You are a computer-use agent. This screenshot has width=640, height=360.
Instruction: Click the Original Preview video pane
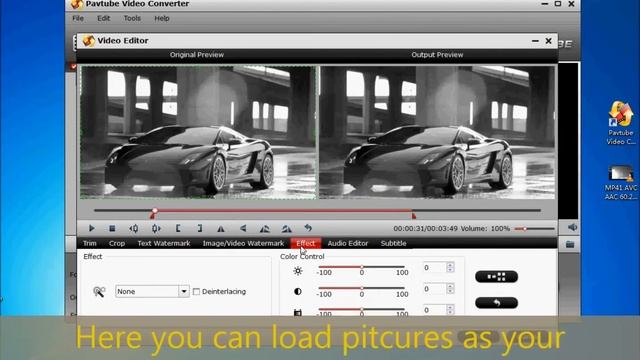[x=198, y=132]
